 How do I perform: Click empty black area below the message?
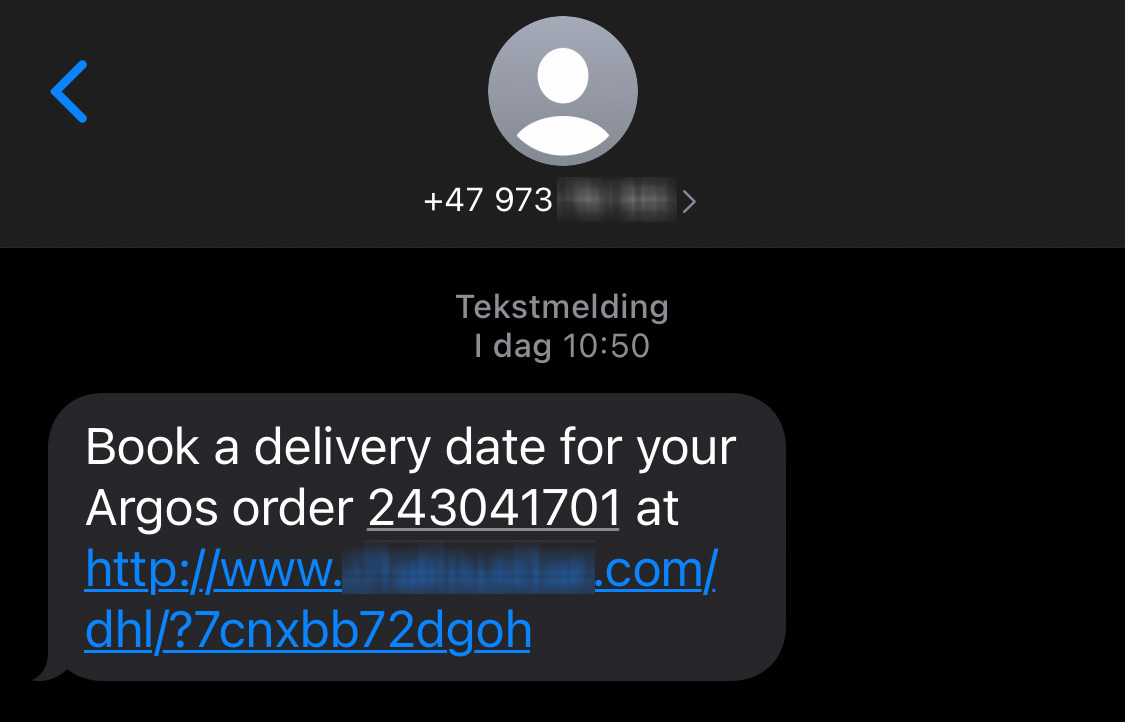pyautogui.click(x=562, y=703)
